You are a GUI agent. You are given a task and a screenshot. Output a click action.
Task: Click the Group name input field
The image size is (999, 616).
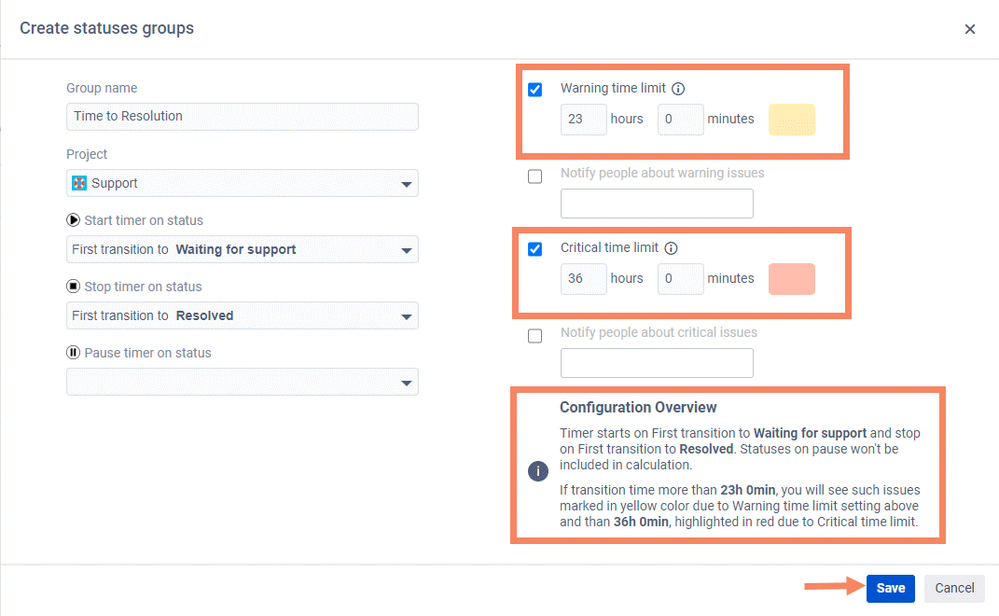point(242,116)
